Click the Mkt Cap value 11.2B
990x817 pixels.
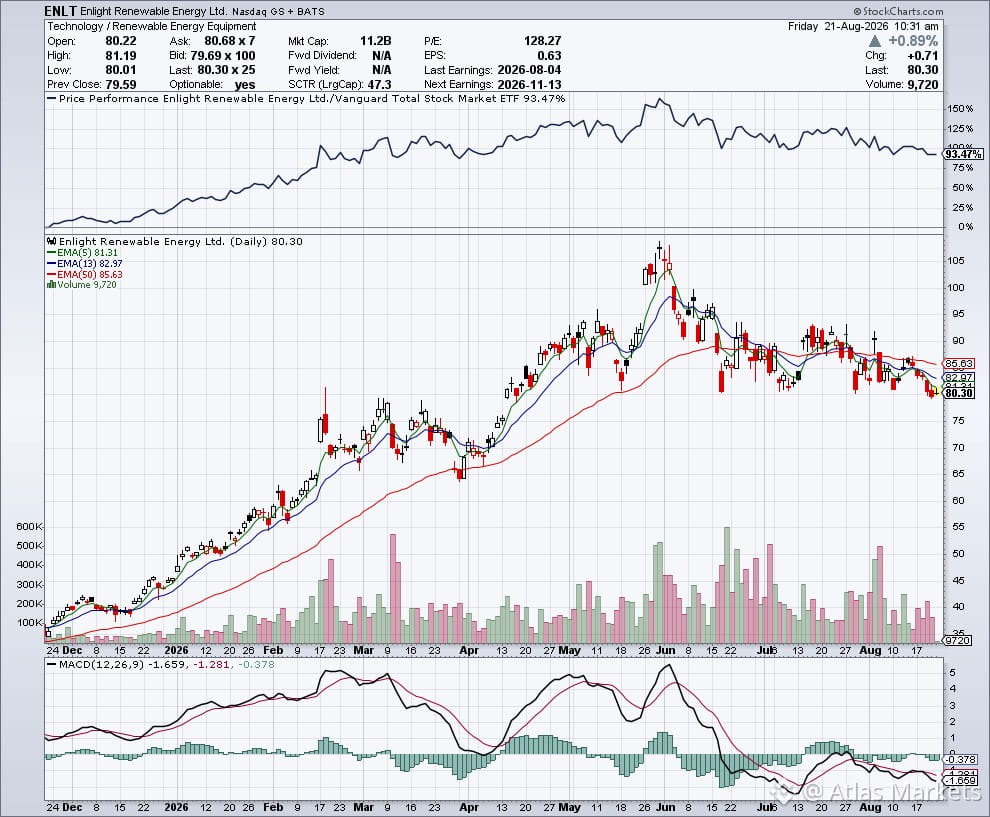click(x=376, y=41)
